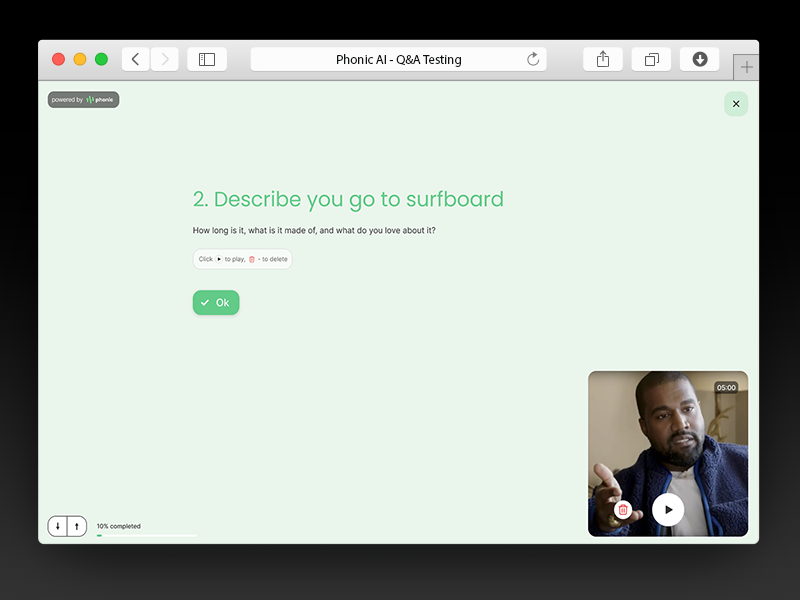Screen dimensions: 800x600
Task: Click the Phonic AI address bar
Action: pyautogui.click(x=398, y=59)
